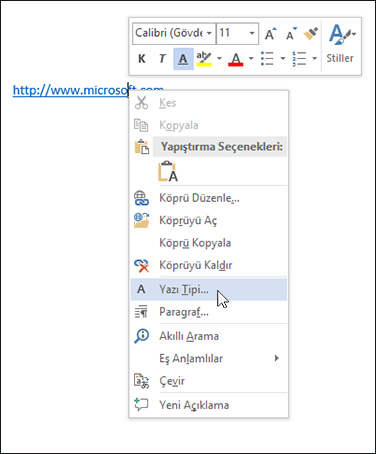Open the Paragraf... dialog entry
The width and height of the screenshot is (376, 454).
tap(209, 312)
